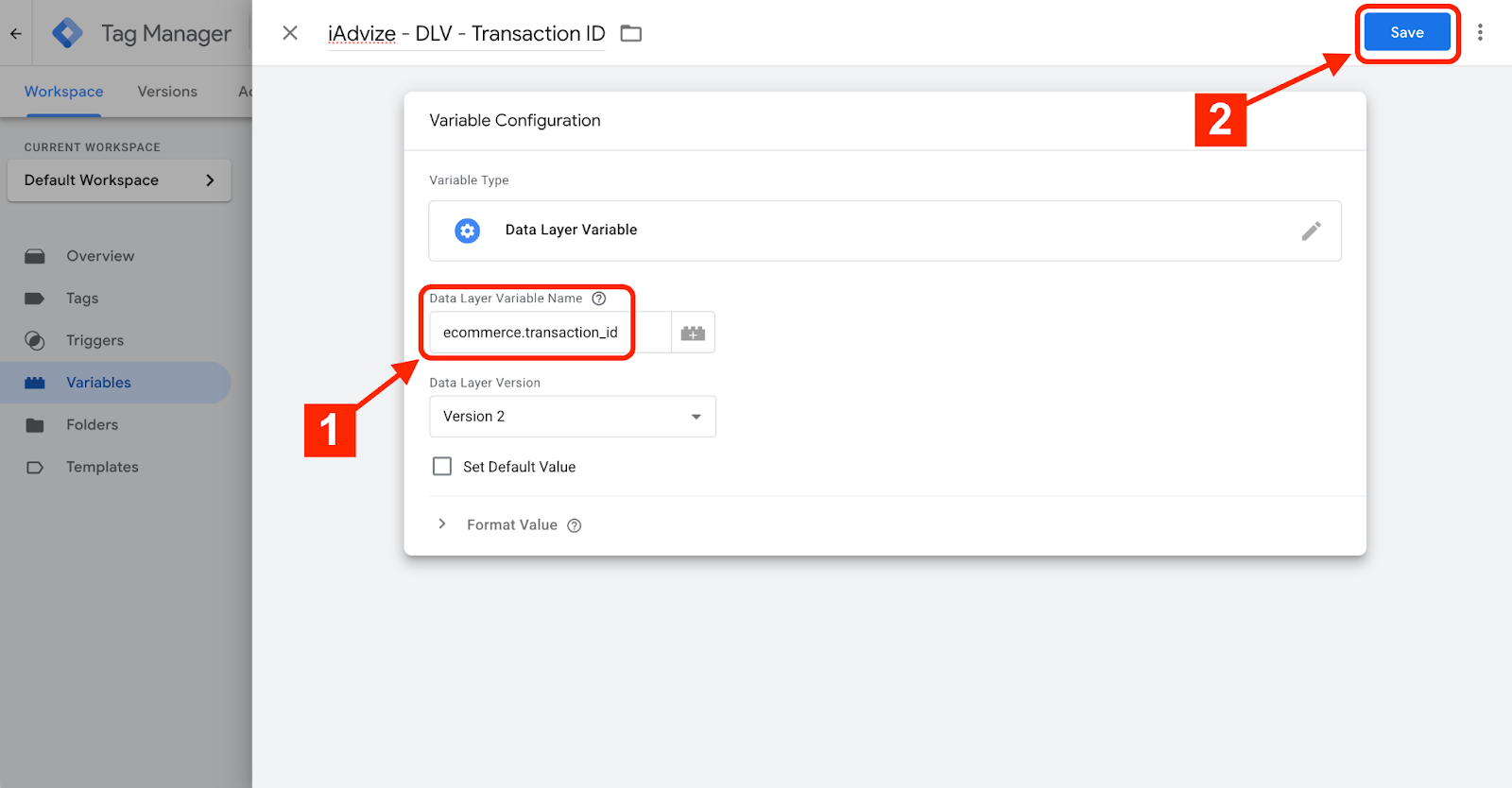Click the blue Save button
Image resolution: width=1512 pixels, height=788 pixels.
coord(1406,33)
